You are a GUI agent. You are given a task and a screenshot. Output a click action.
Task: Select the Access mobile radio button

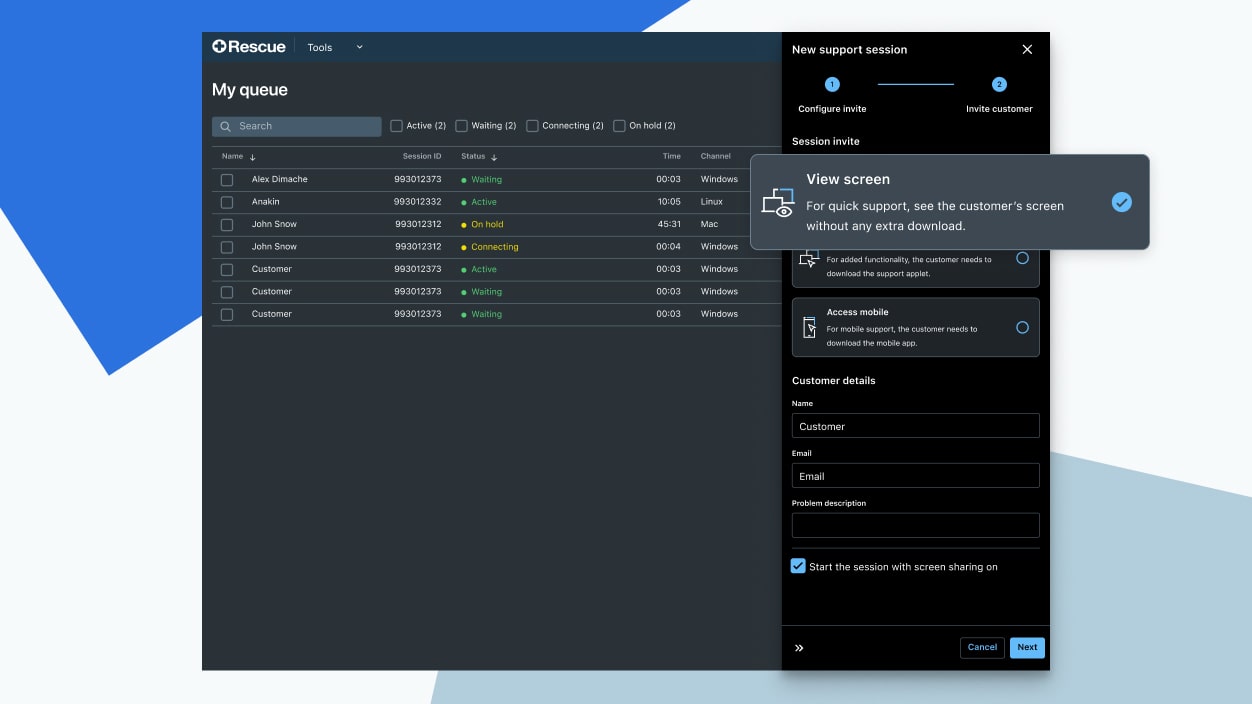1023,327
